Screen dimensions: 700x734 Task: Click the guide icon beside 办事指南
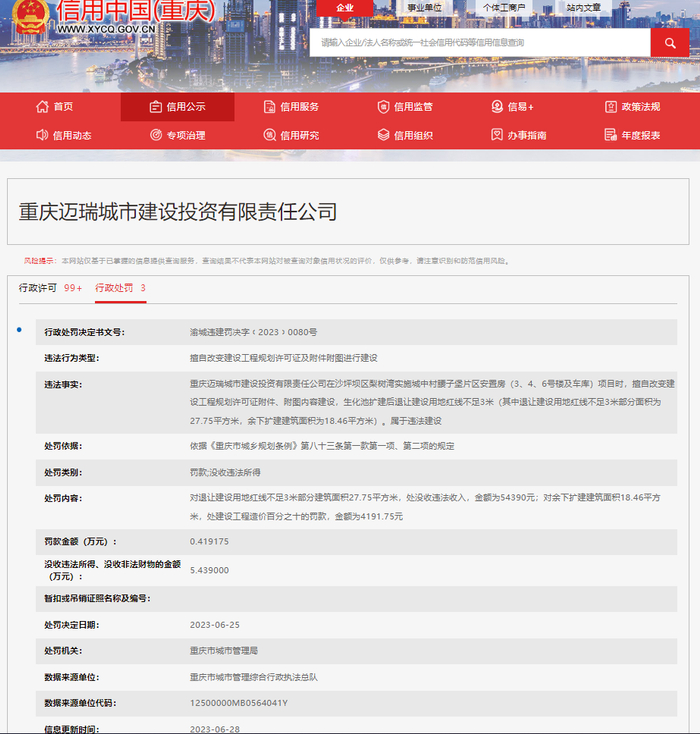497,135
